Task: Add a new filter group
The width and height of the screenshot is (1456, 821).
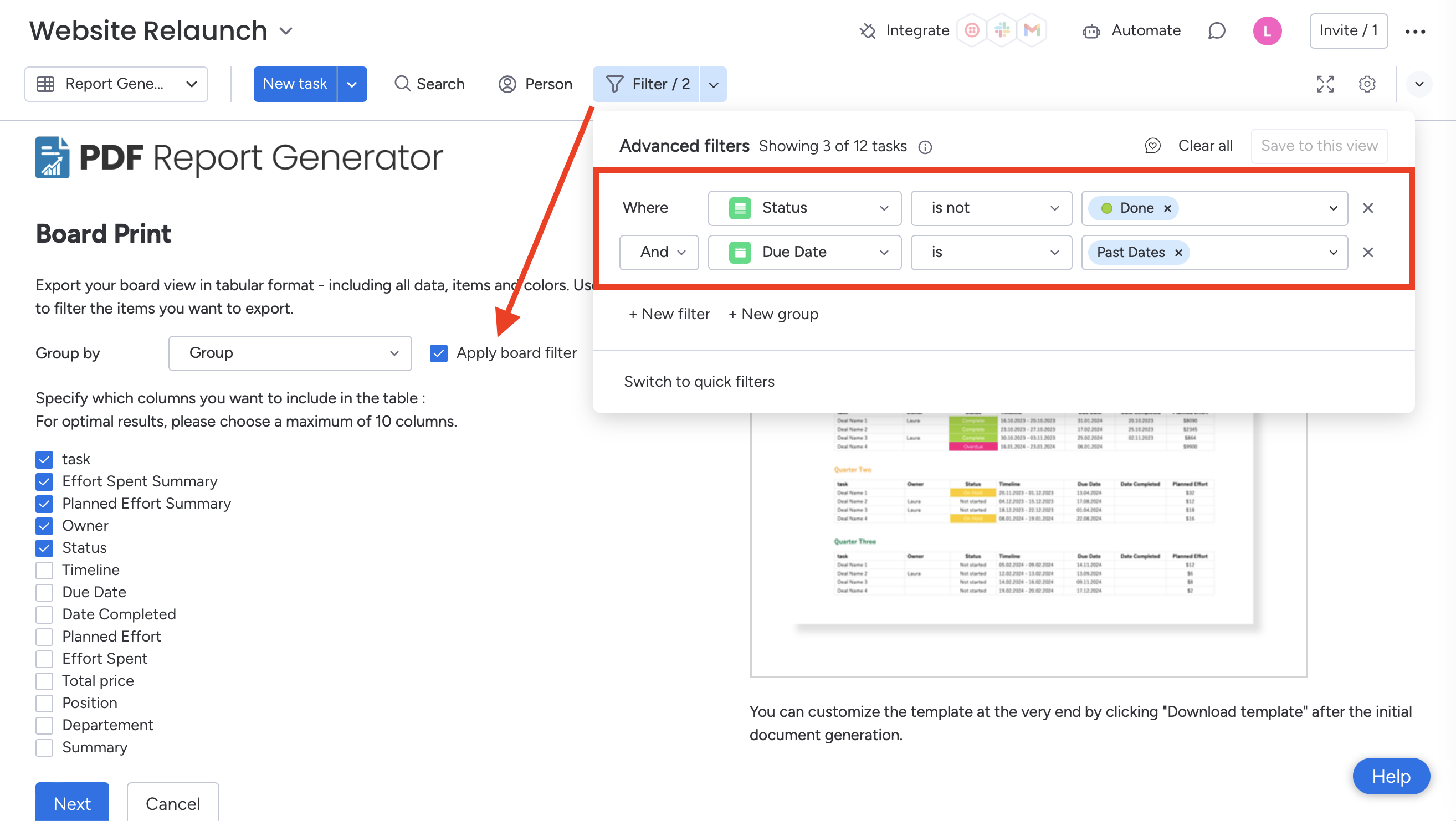Action: 773,314
